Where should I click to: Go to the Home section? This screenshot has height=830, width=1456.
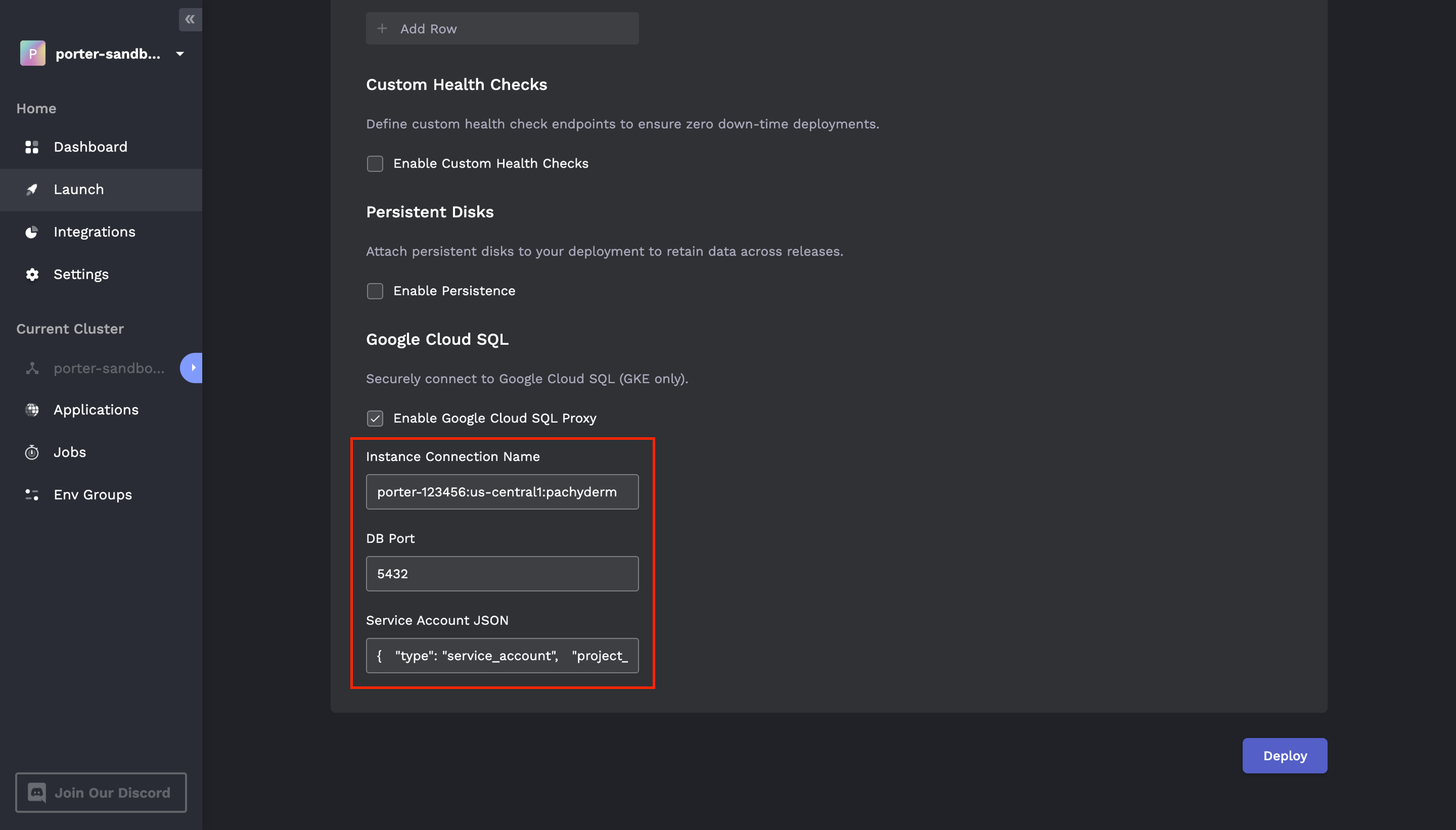(36, 108)
